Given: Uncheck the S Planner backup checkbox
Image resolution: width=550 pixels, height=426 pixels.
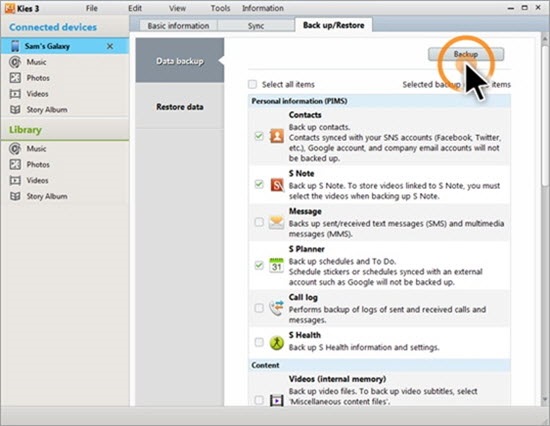Looking at the screenshot, I should pos(259,265).
